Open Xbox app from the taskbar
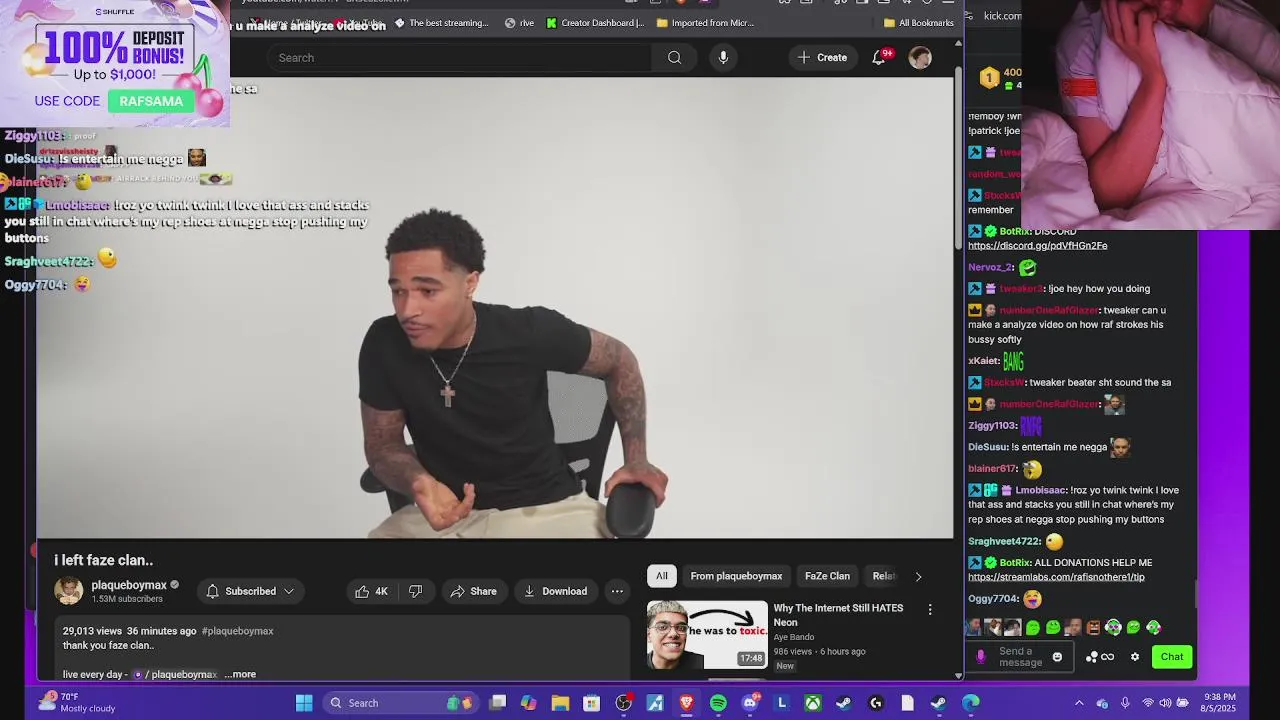The width and height of the screenshot is (1280, 720). coord(813,703)
